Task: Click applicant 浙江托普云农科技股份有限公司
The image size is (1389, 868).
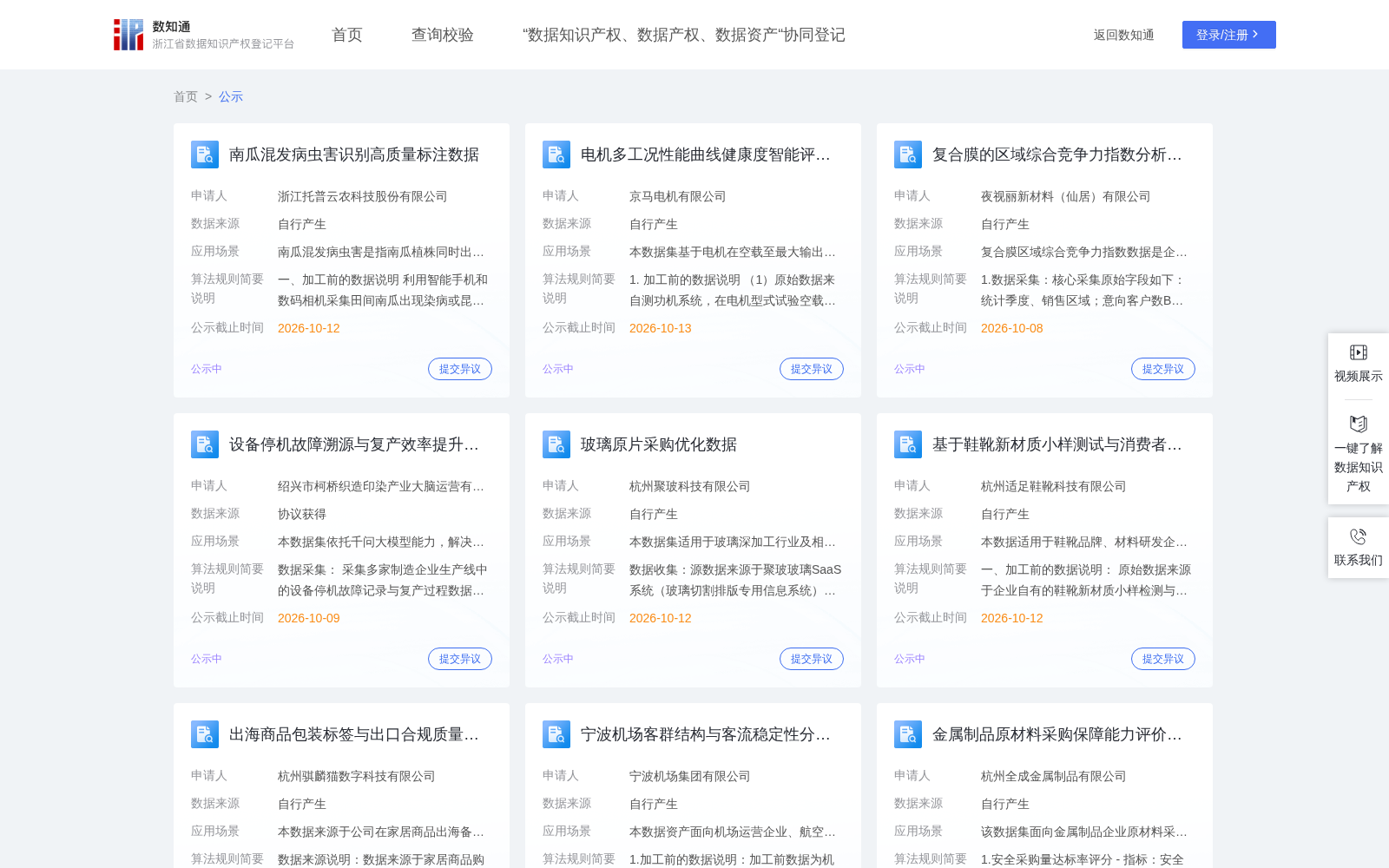Action: pyautogui.click(x=363, y=196)
